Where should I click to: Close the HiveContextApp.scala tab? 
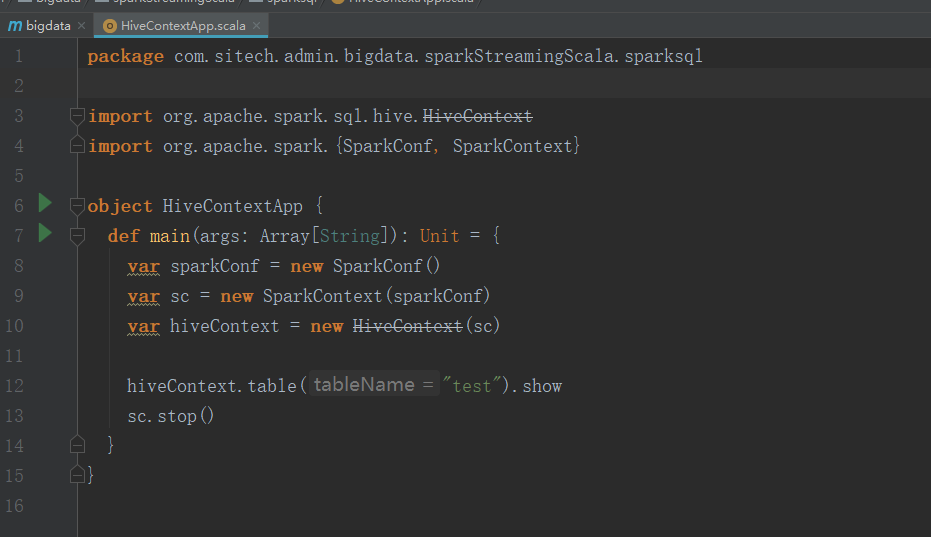click(256, 26)
